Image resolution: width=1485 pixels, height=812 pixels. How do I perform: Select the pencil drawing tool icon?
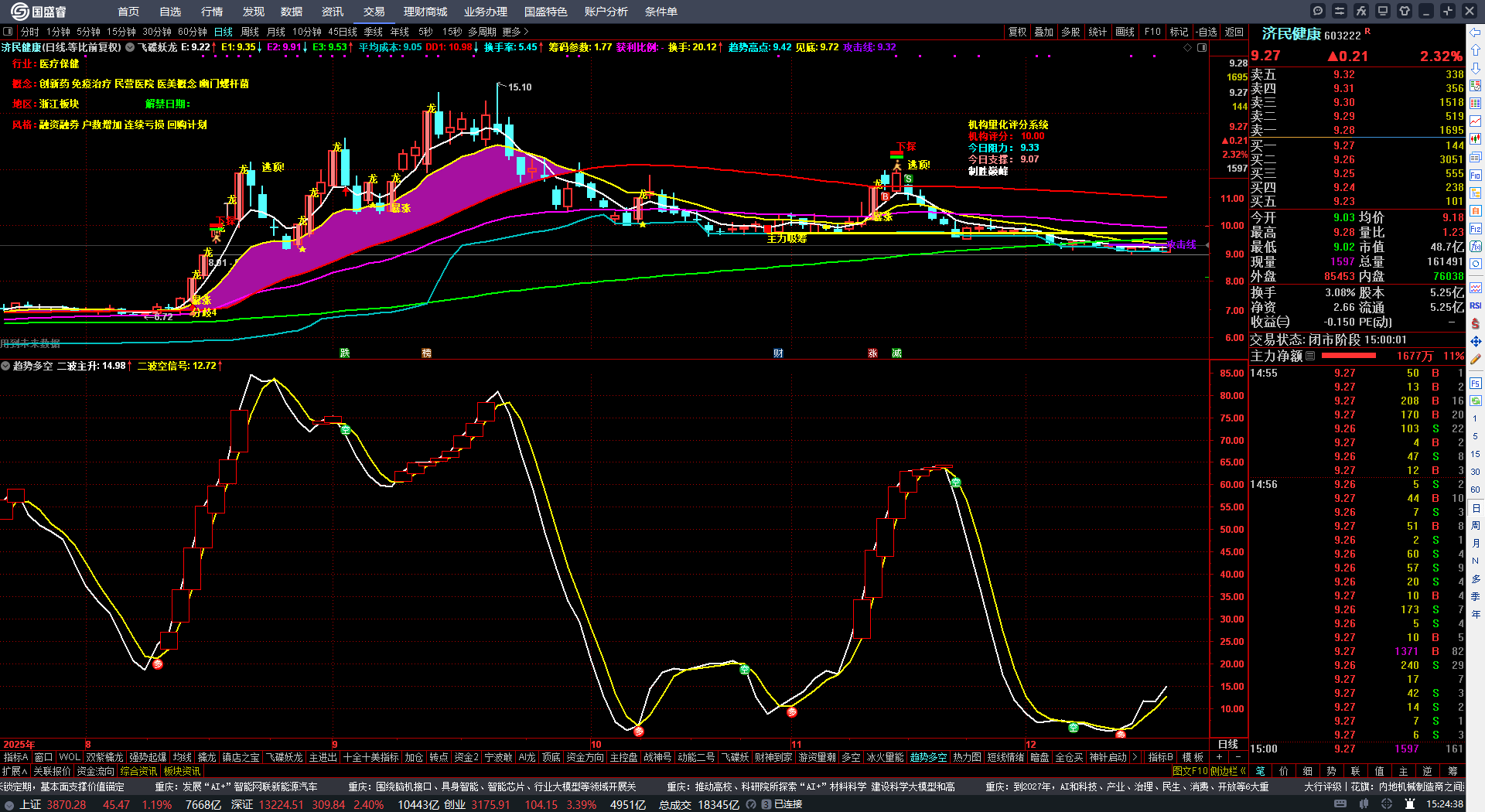click(x=1476, y=359)
